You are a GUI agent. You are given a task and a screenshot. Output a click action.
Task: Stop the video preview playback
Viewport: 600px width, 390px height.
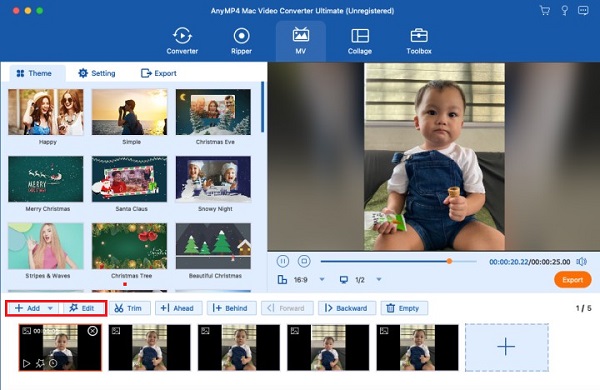click(x=304, y=261)
